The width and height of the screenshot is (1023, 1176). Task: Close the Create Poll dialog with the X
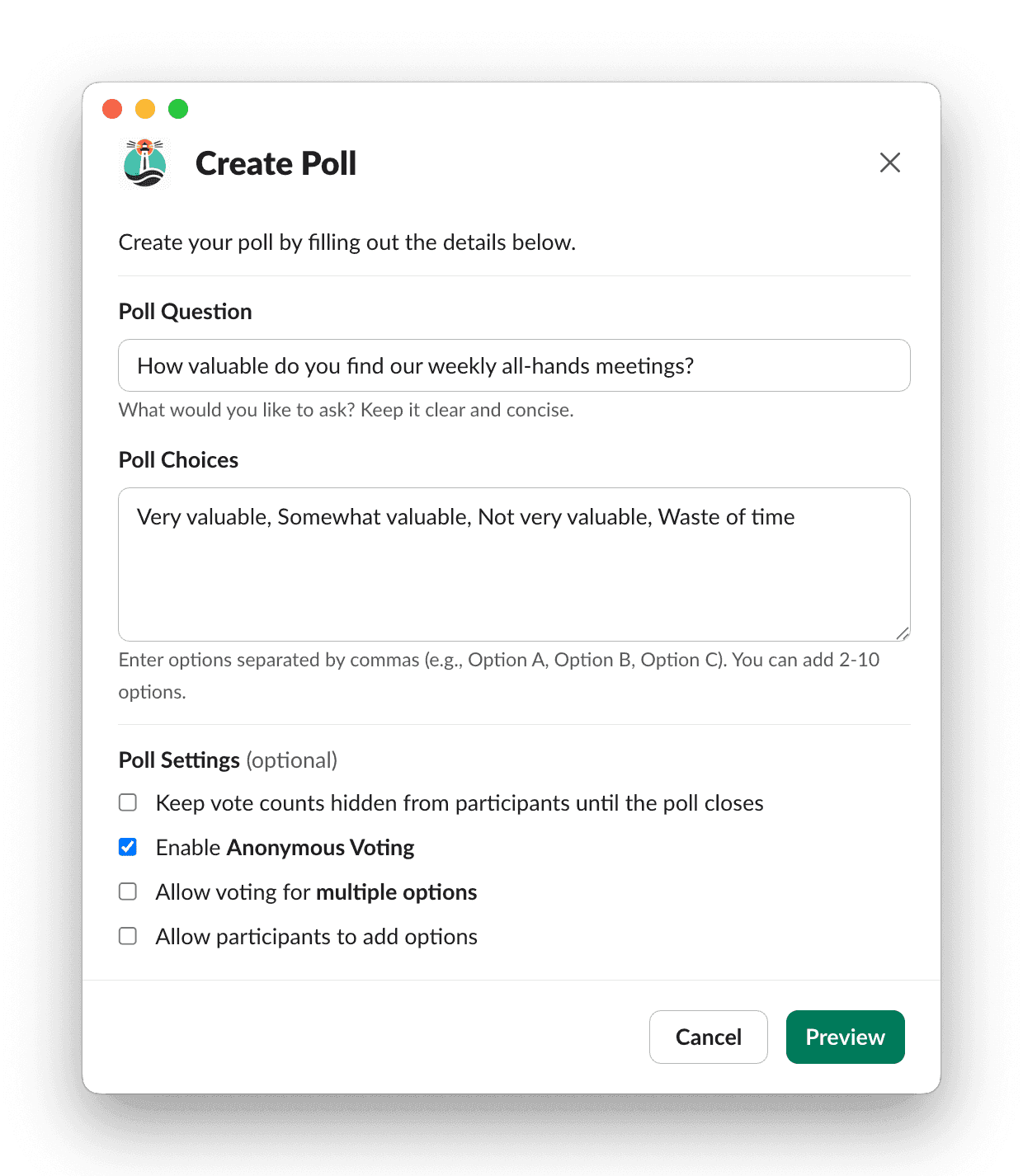[x=890, y=162]
